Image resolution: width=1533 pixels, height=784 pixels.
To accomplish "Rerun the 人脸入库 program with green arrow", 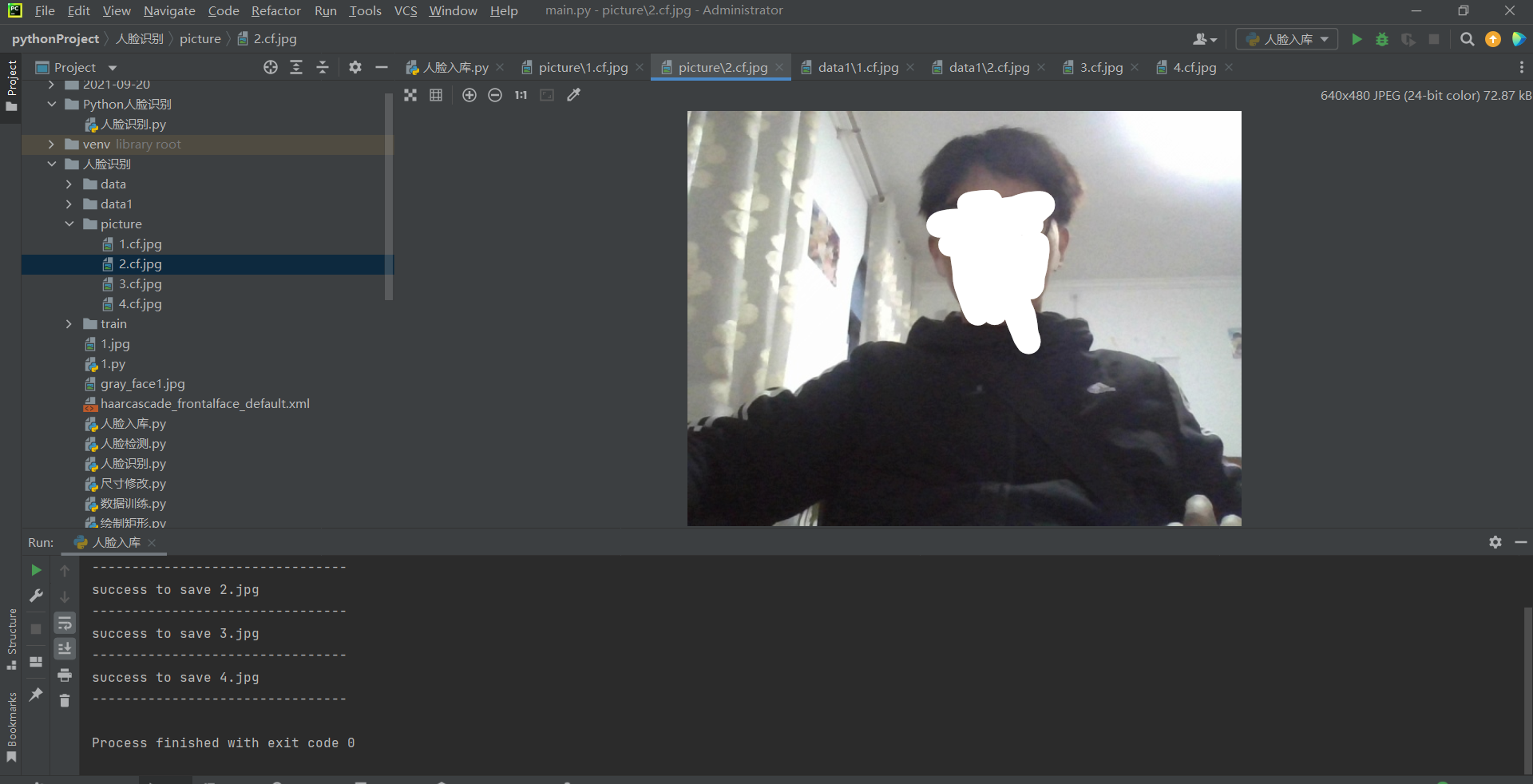I will pyautogui.click(x=35, y=570).
